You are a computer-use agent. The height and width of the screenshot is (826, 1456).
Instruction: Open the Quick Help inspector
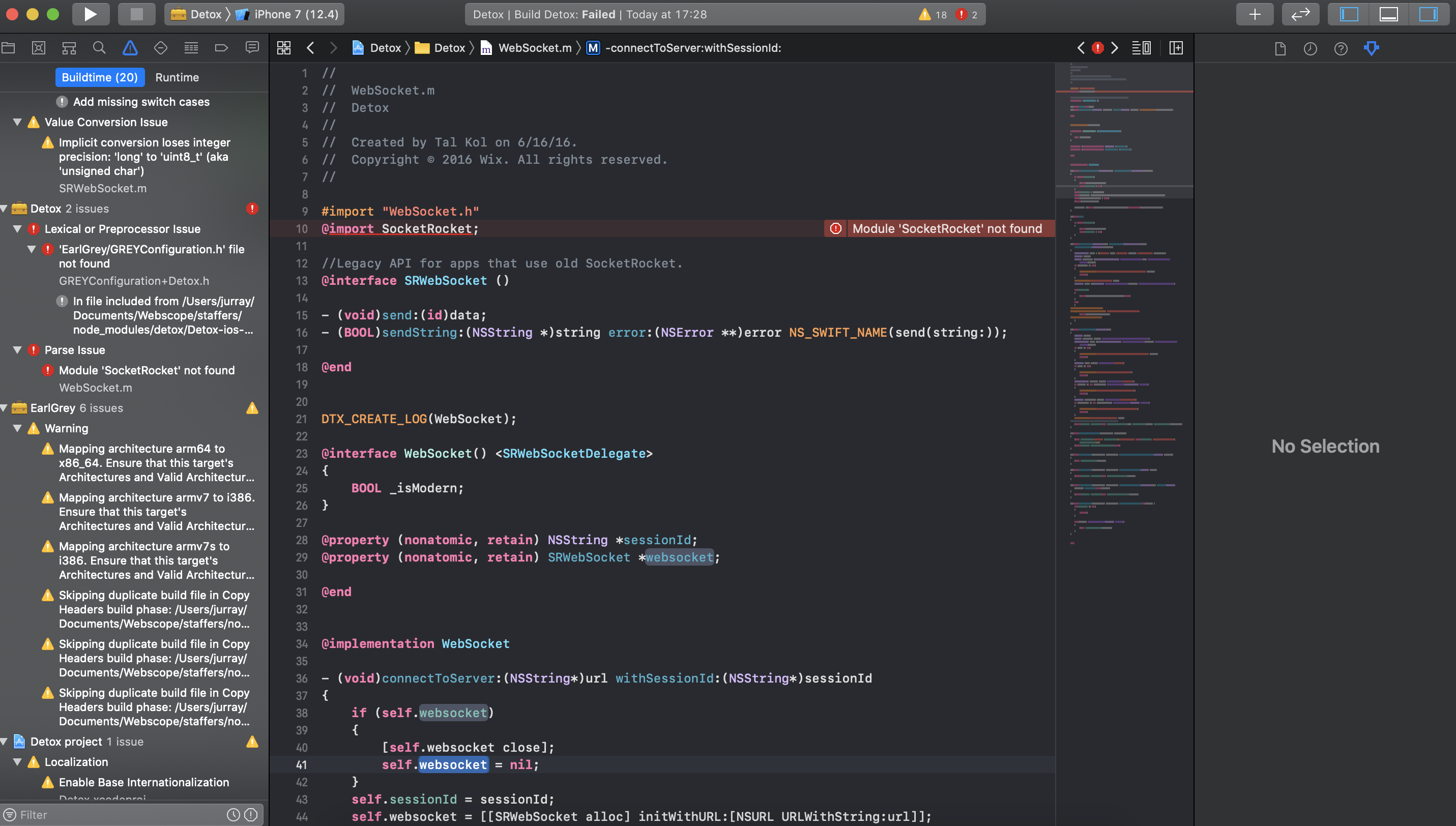pos(1341,48)
